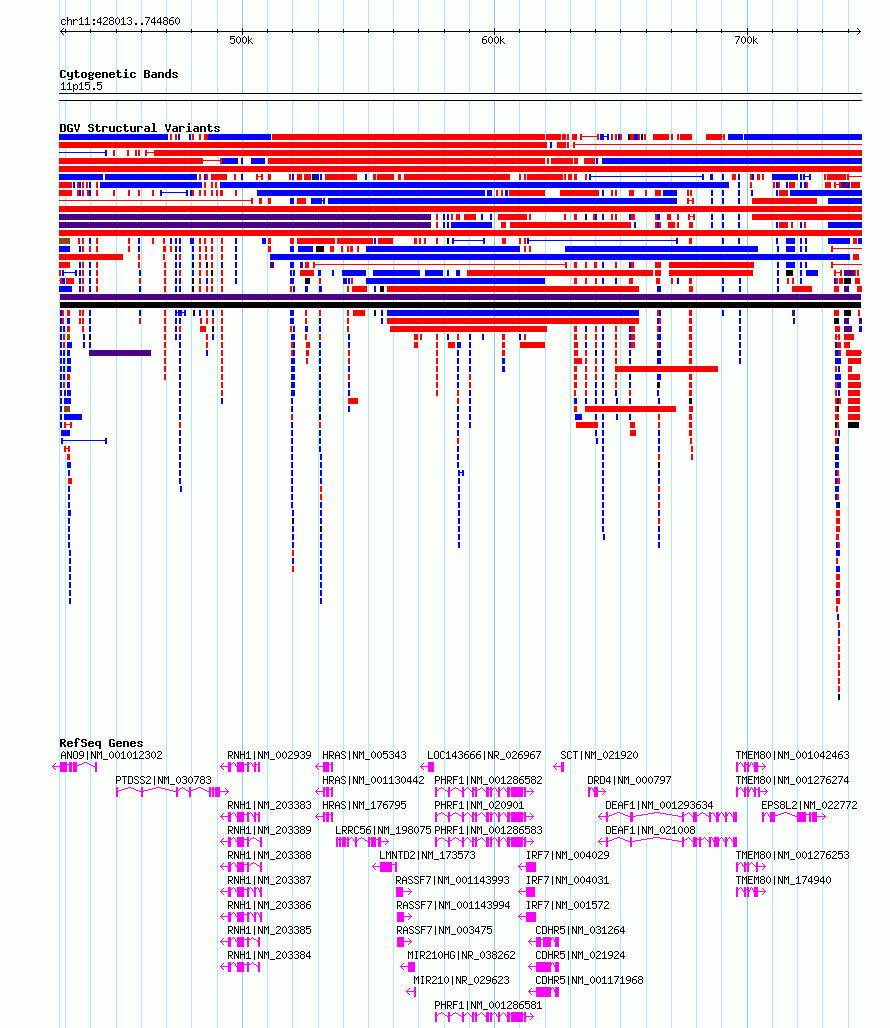Viewport: 890px width, 1028px height.
Task: Click the 500k ruler tick label
Action: pos(241,41)
